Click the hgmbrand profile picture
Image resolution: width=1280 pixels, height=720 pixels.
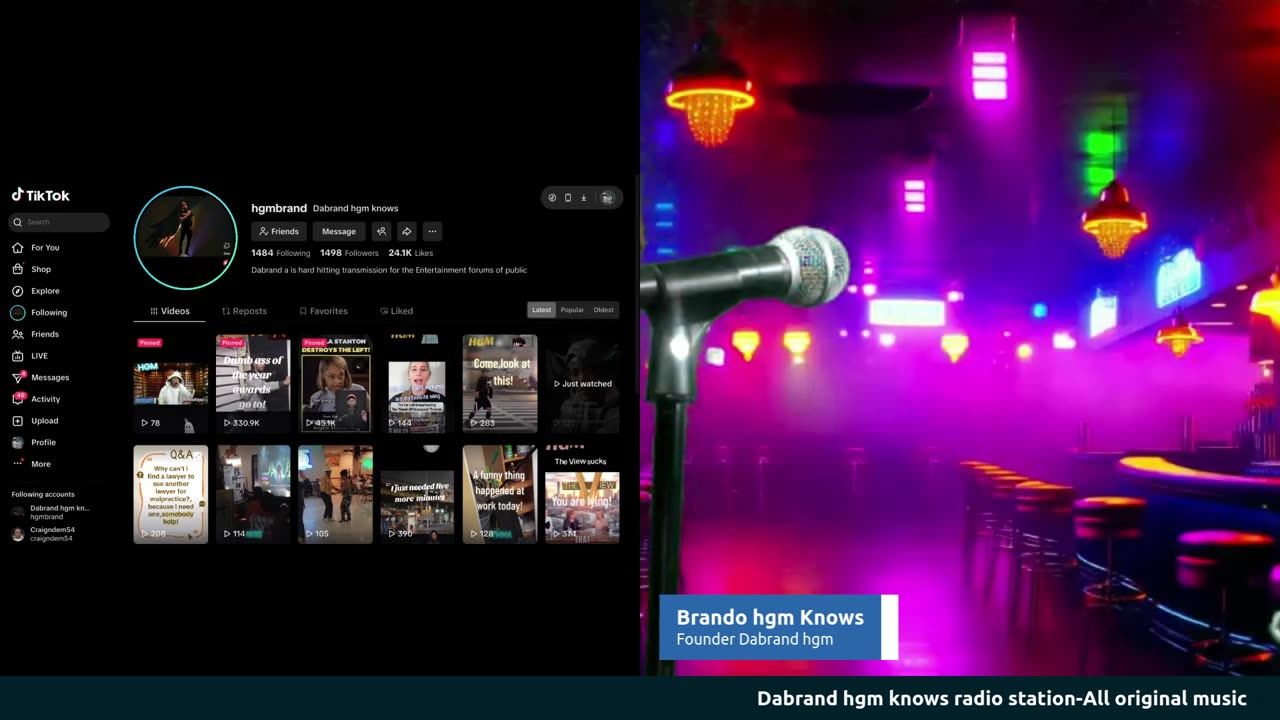(185, 238)
